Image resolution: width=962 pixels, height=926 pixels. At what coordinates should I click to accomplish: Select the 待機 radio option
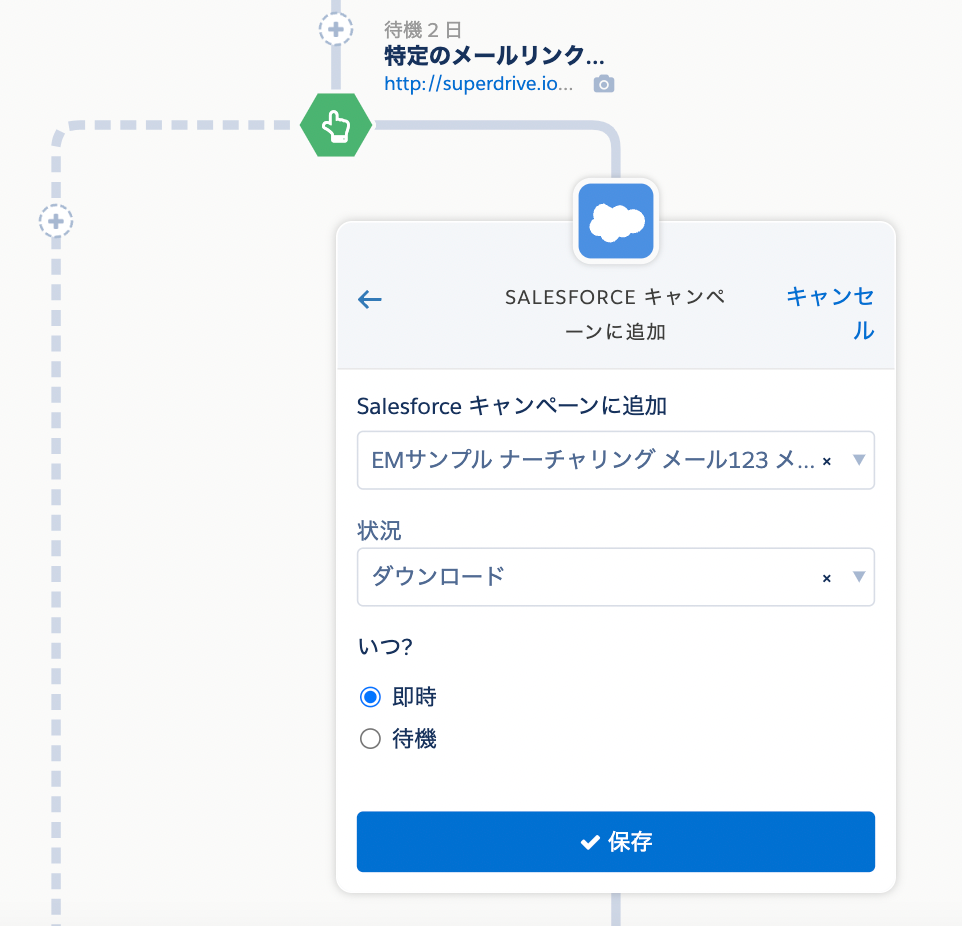click(x=370, y=739)
